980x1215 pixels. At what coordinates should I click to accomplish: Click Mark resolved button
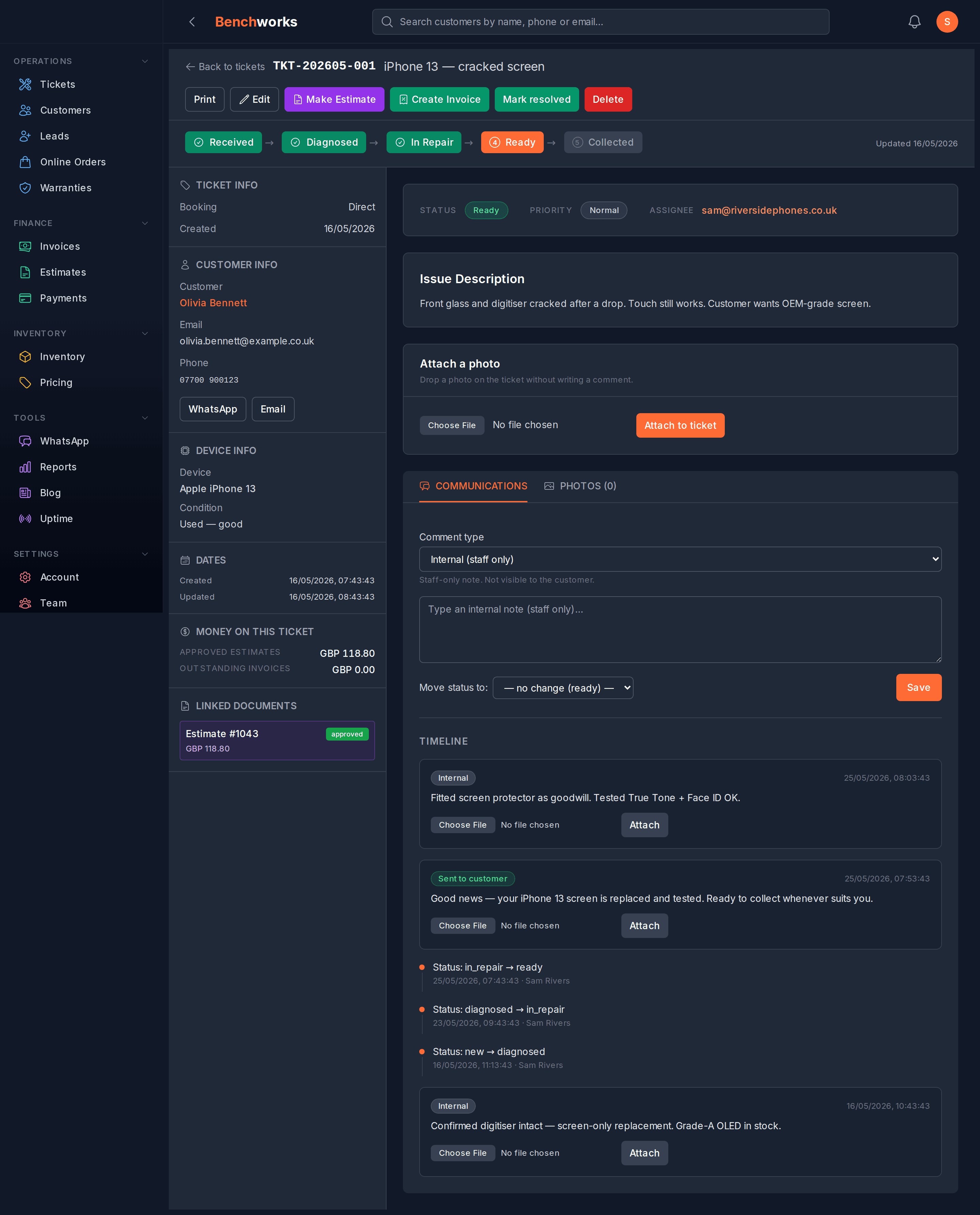tap(537, 100)
